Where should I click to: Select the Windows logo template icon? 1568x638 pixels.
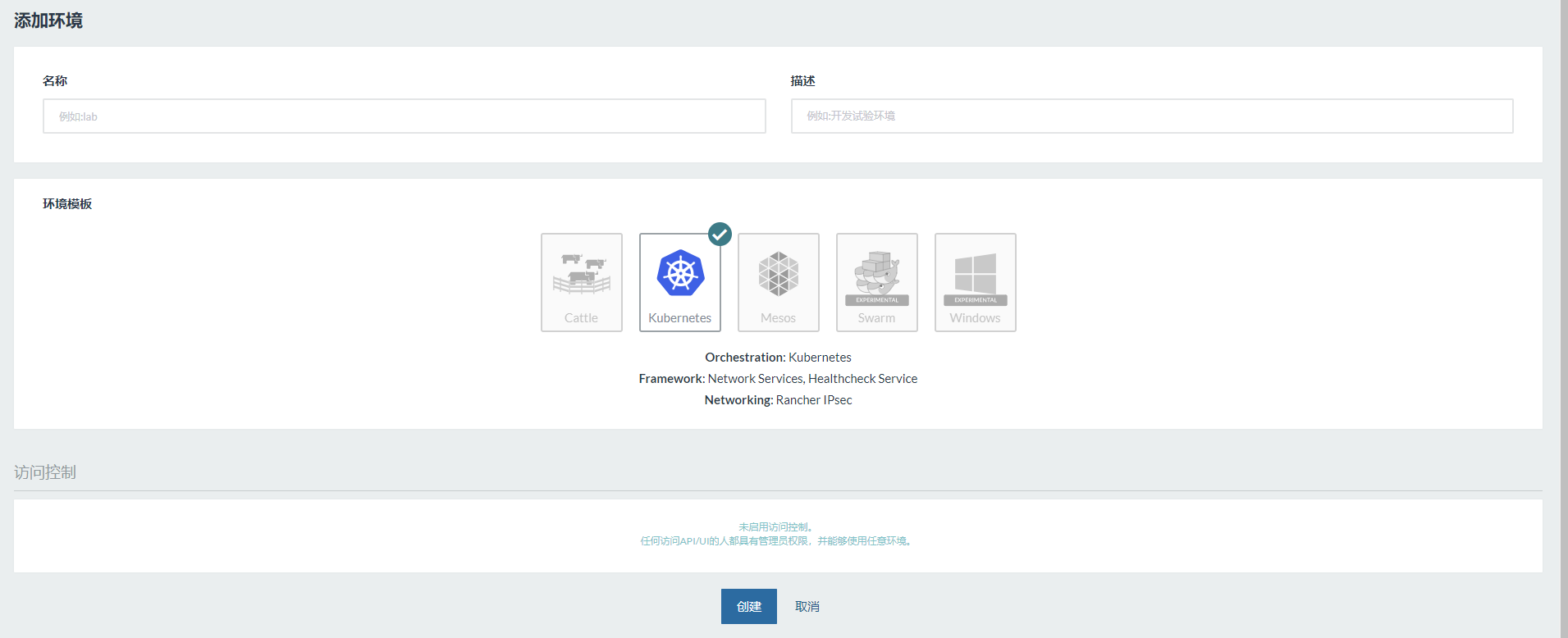975,272
